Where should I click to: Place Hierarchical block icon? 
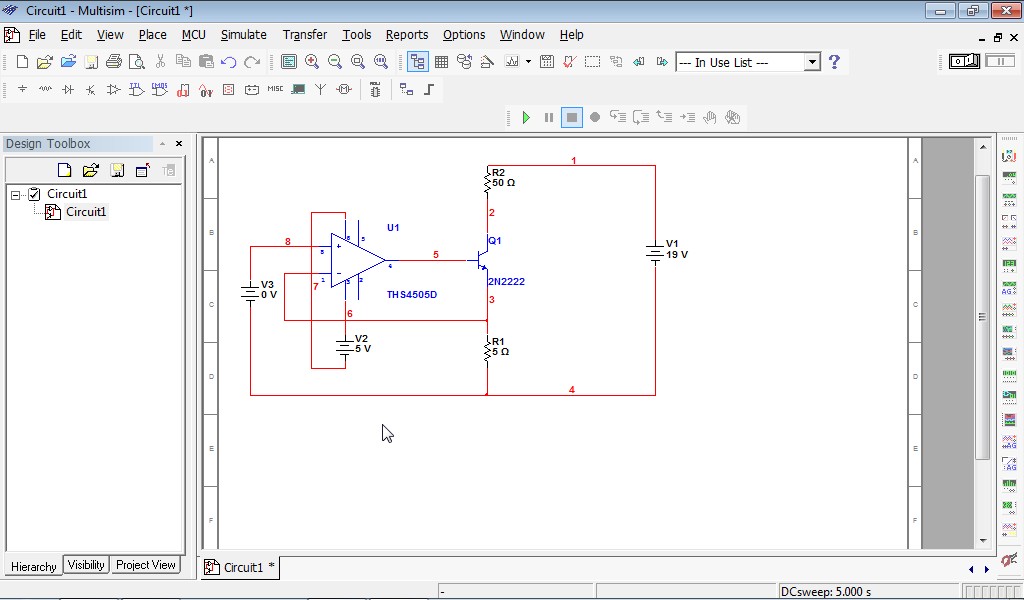(x=406, y=89)
